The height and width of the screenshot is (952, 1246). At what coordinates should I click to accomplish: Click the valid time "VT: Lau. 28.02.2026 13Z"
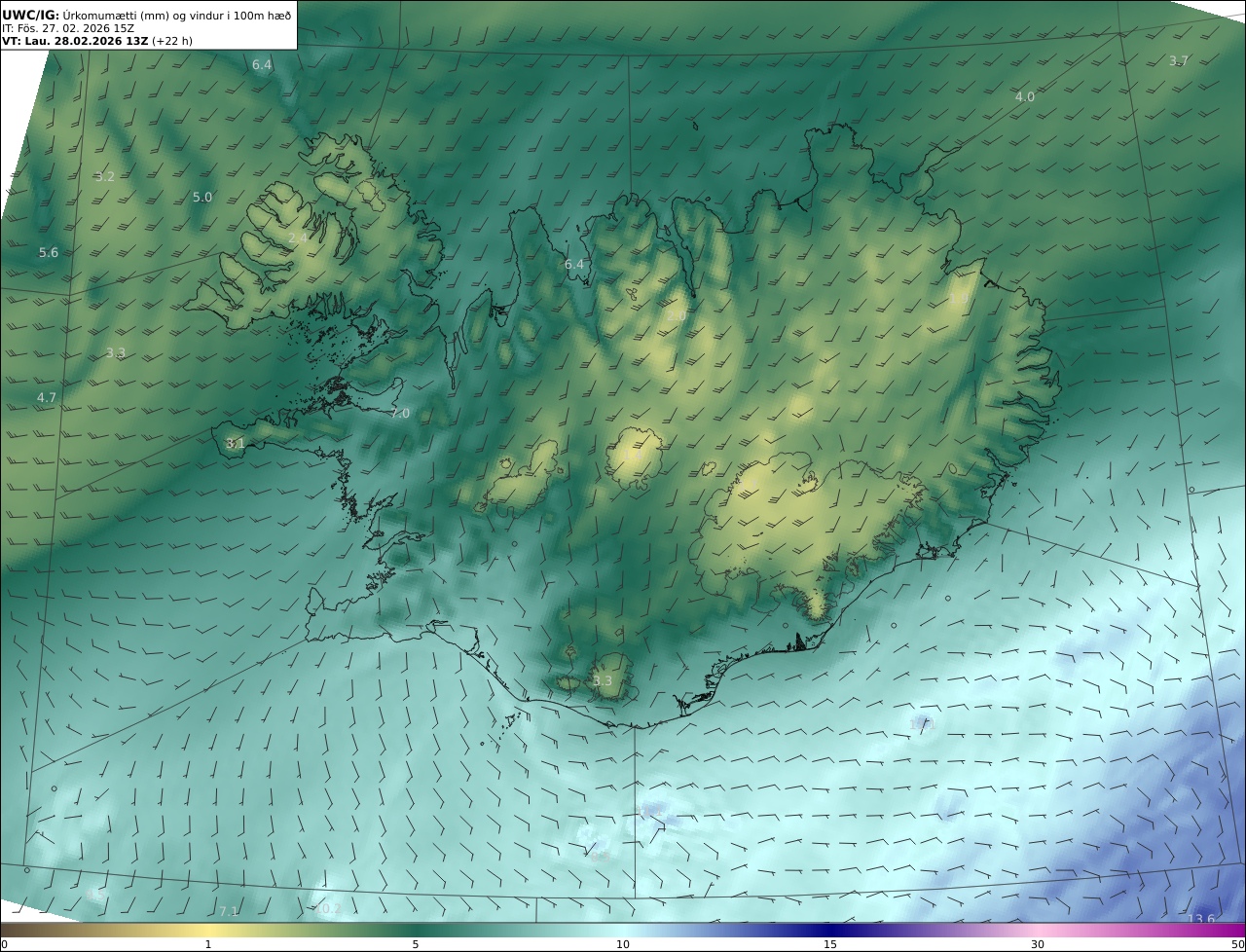75,41
